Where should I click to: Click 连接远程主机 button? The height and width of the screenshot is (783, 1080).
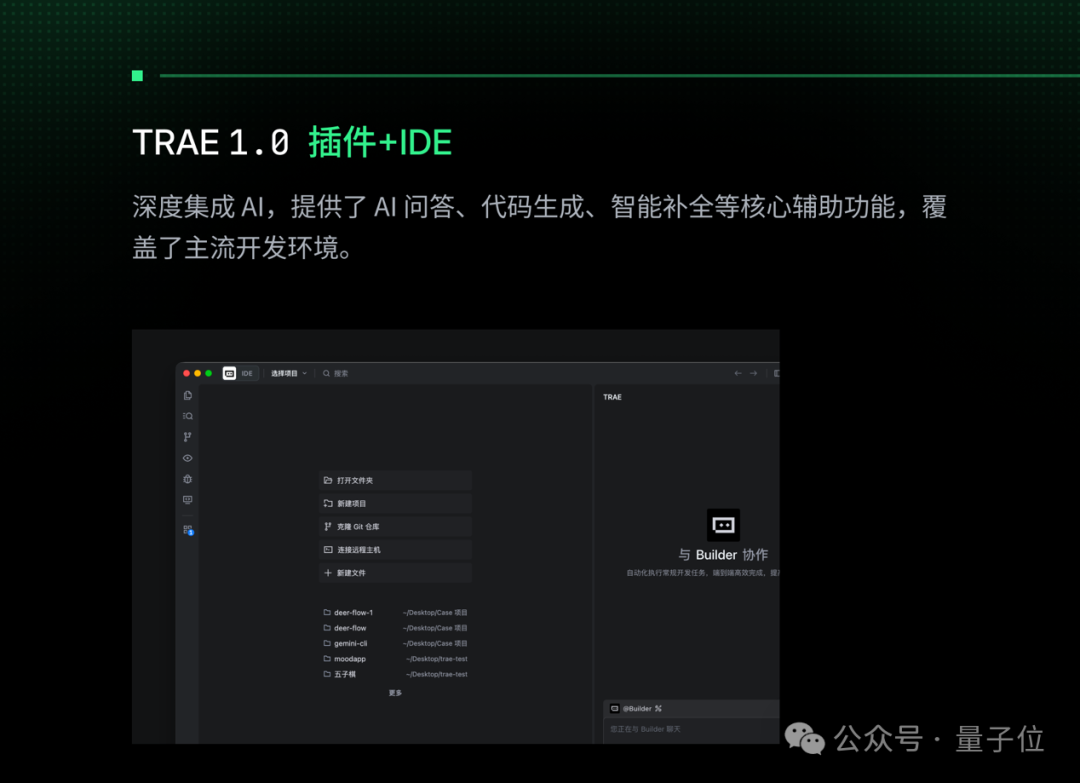pos(395,550)
